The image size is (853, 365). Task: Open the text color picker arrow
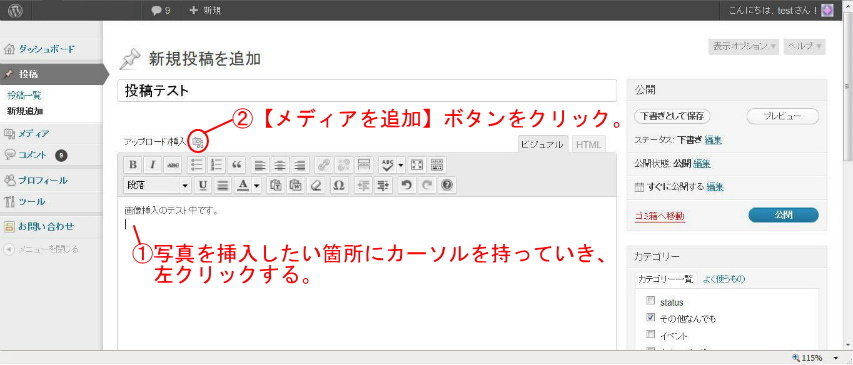pos(256,185)
